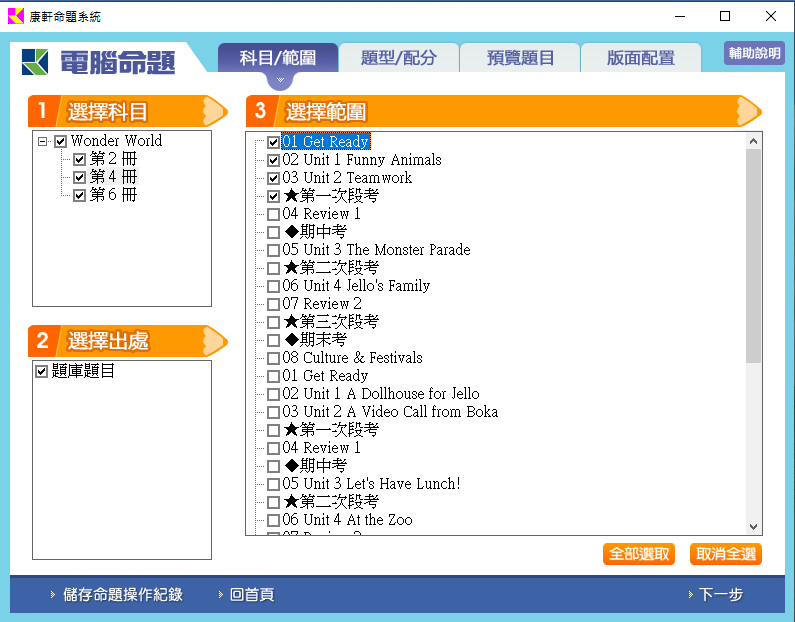Uncheck the 題庫題目 source checkbox
Viewport: 795px width, 622px height.
[x=42, y=372]
